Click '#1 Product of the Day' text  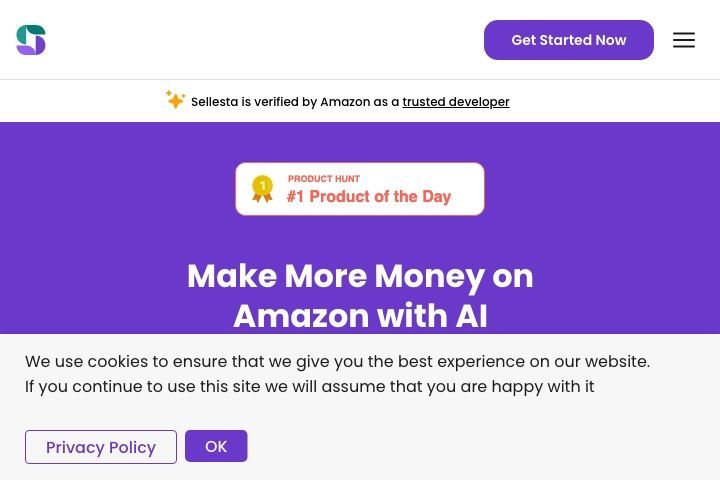[369, 196]
